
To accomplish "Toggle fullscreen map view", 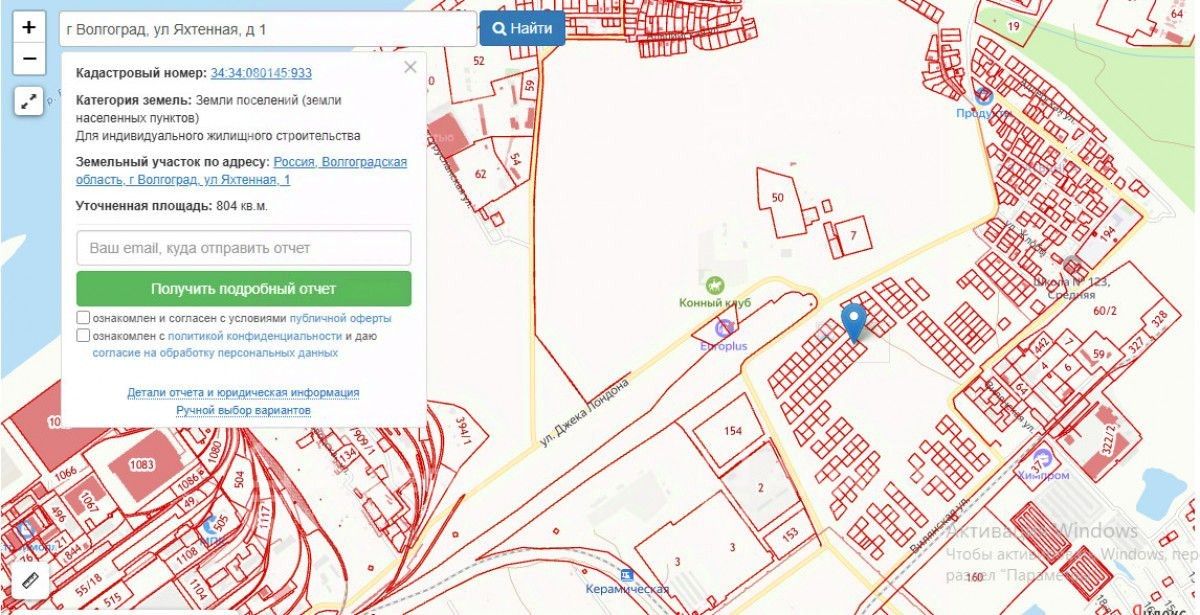I will point(29,100).
